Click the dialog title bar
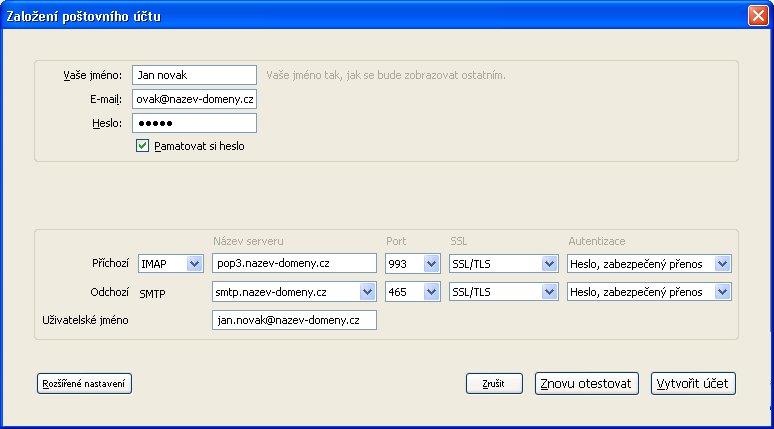The image size is (774, 429). click(x=350, y=15)
